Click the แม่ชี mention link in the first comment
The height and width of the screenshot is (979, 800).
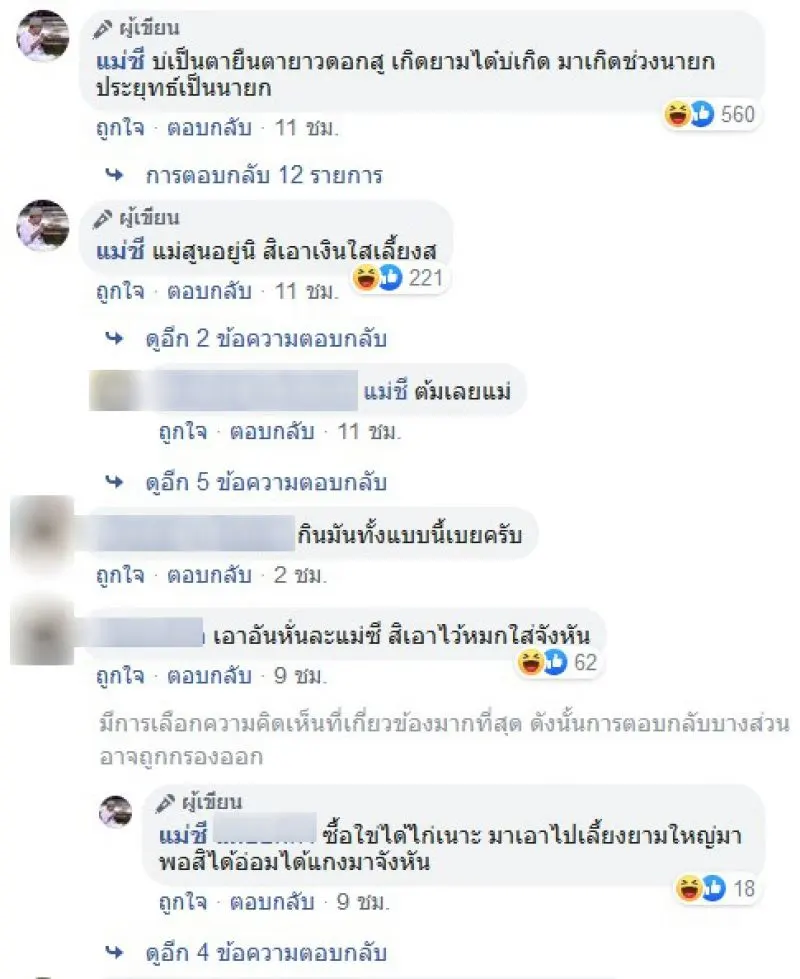[121, 61]
